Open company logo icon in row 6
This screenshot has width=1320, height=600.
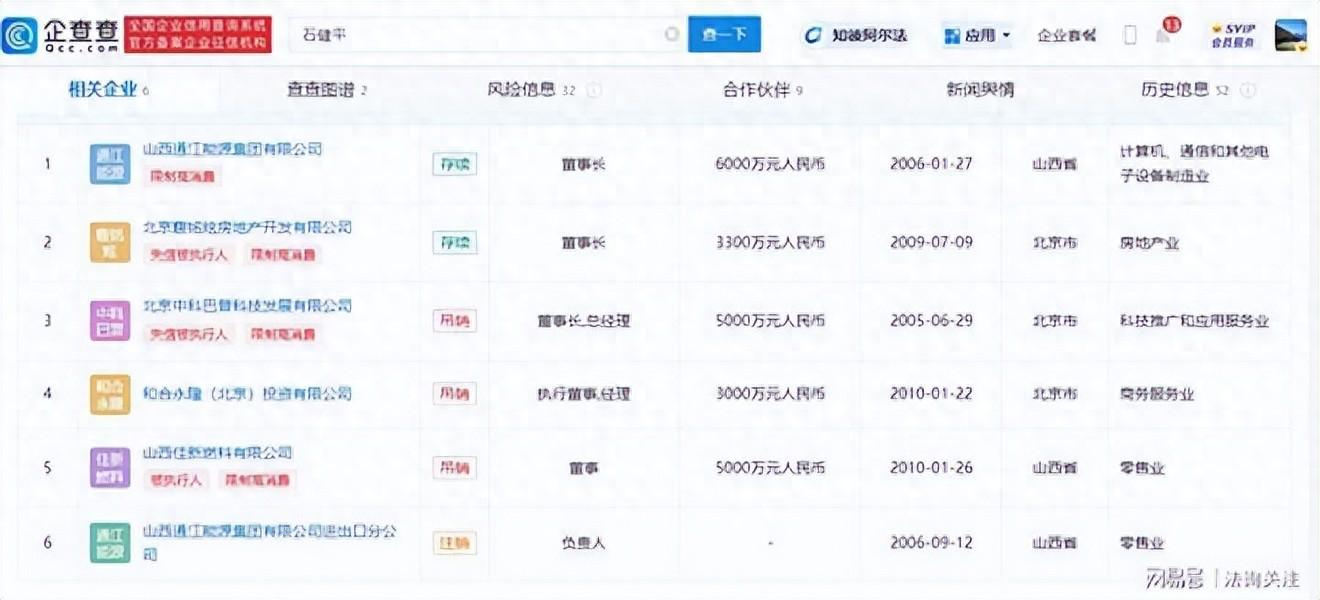[110, 543]
